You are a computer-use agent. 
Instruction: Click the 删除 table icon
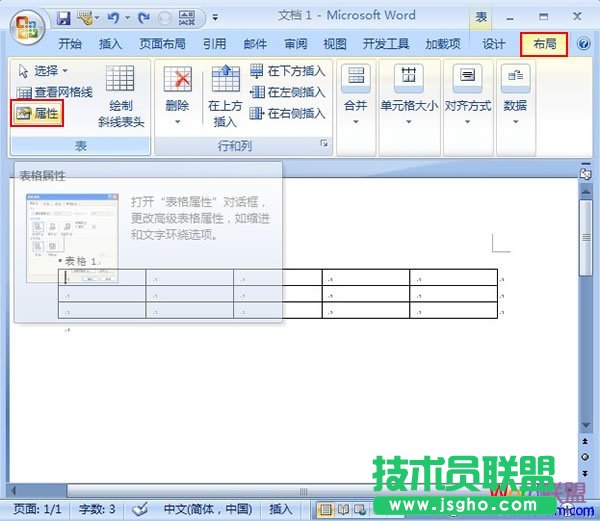pos(177,79)
